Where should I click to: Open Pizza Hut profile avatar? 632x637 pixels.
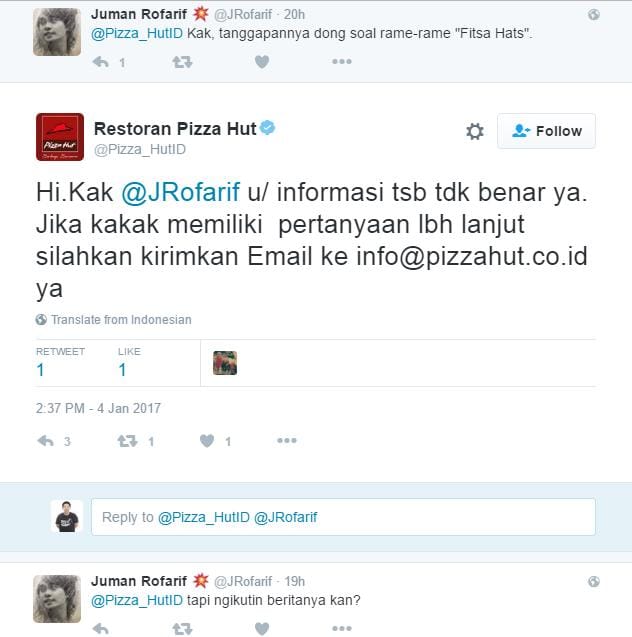pyautogui.click(x=60, y=137)
